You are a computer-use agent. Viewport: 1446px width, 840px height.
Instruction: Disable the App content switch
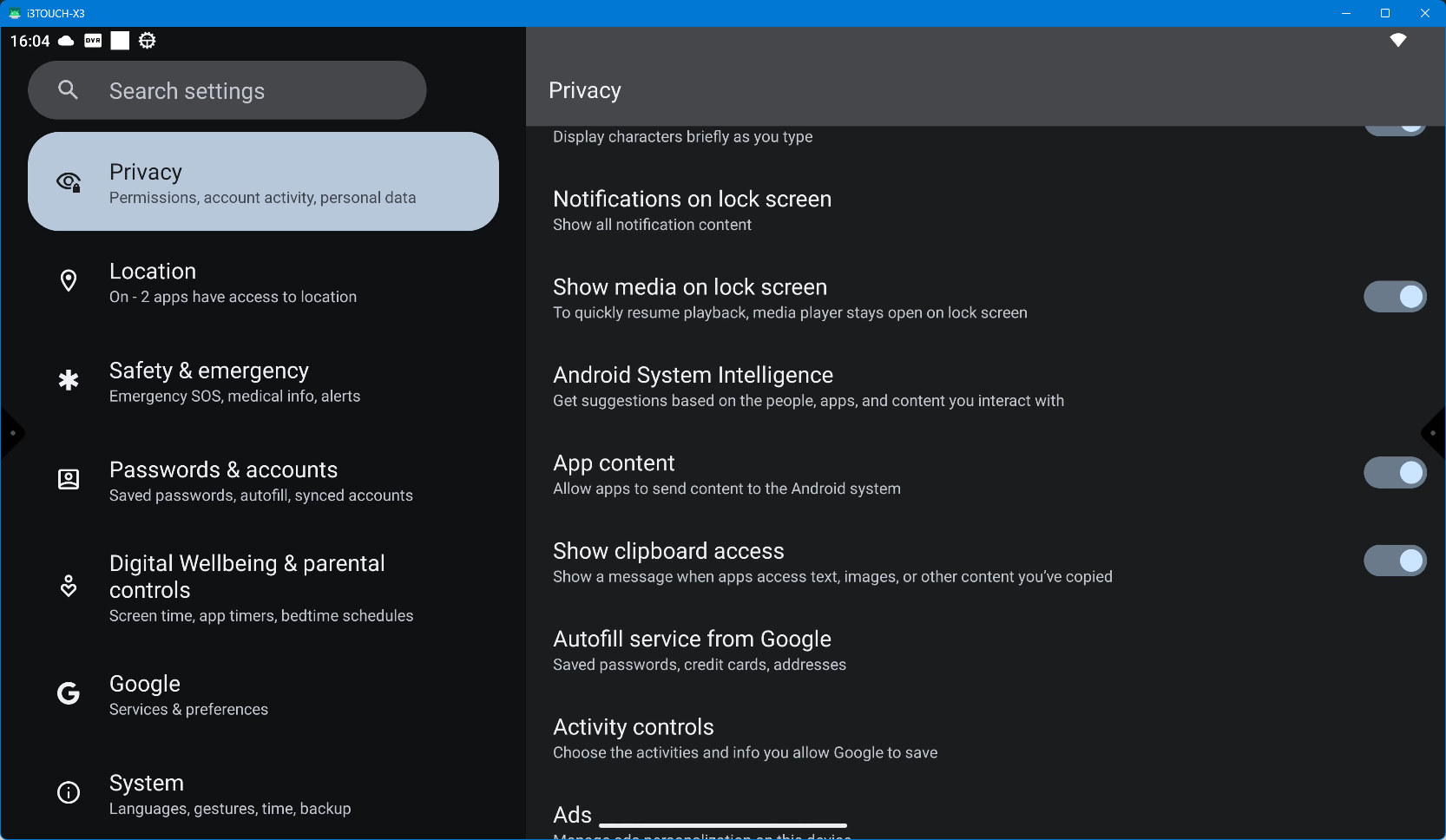pyautogui.click(x=1394, y=473)
